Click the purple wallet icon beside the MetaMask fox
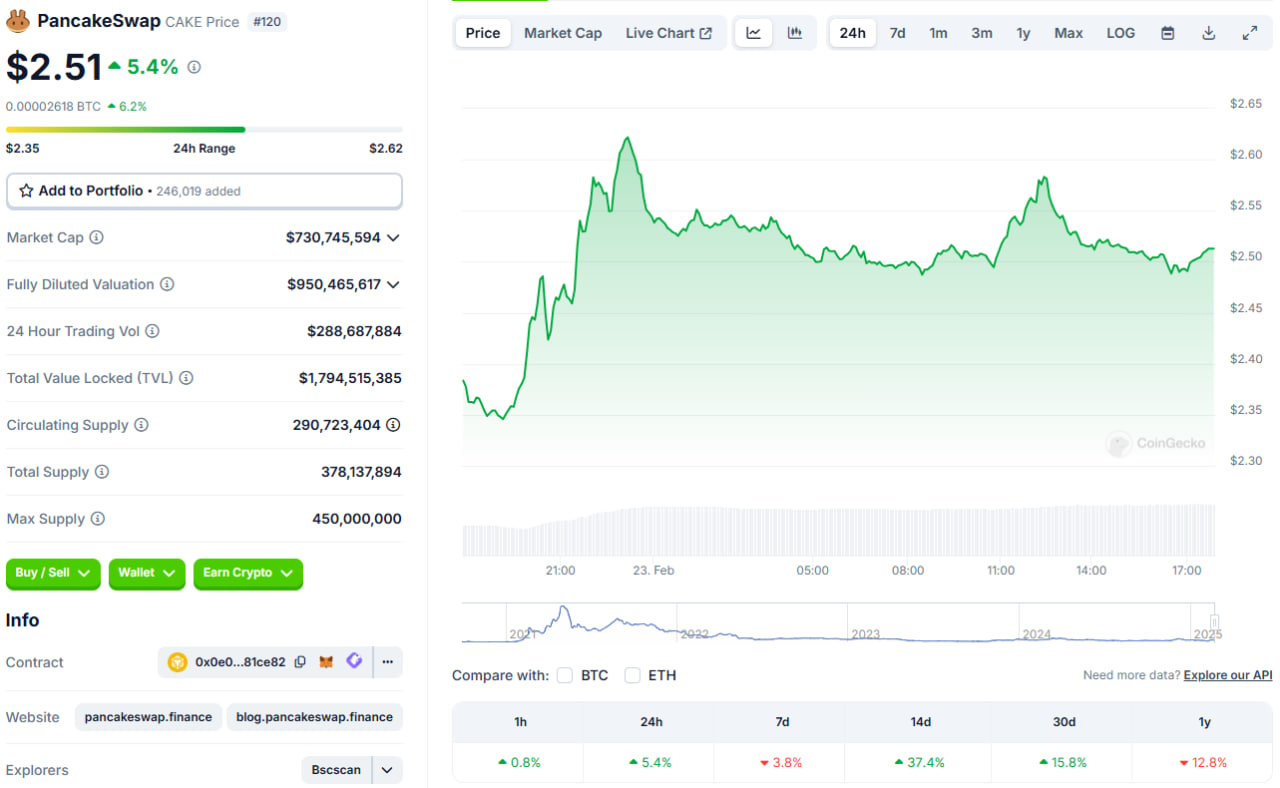 point(354,661)
